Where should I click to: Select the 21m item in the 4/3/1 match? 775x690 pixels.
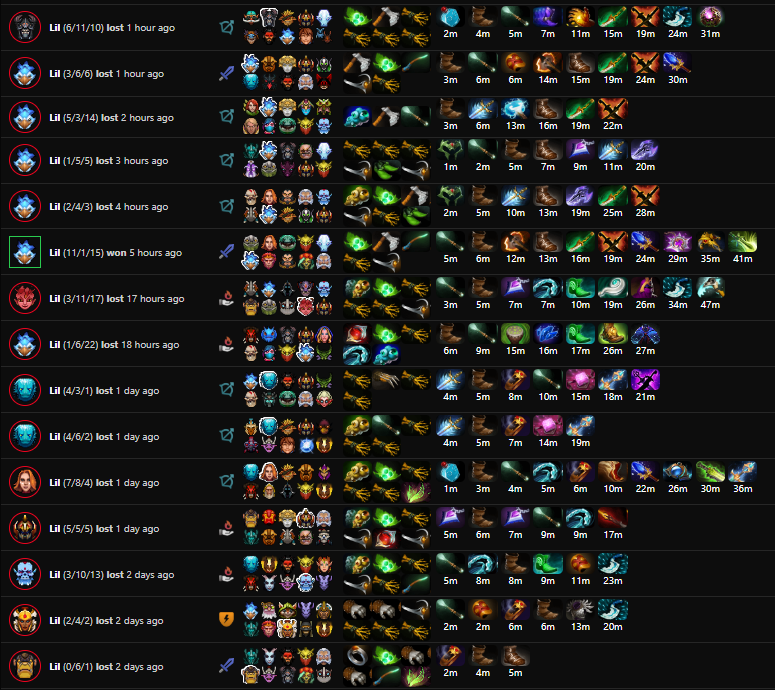(645, 380)
